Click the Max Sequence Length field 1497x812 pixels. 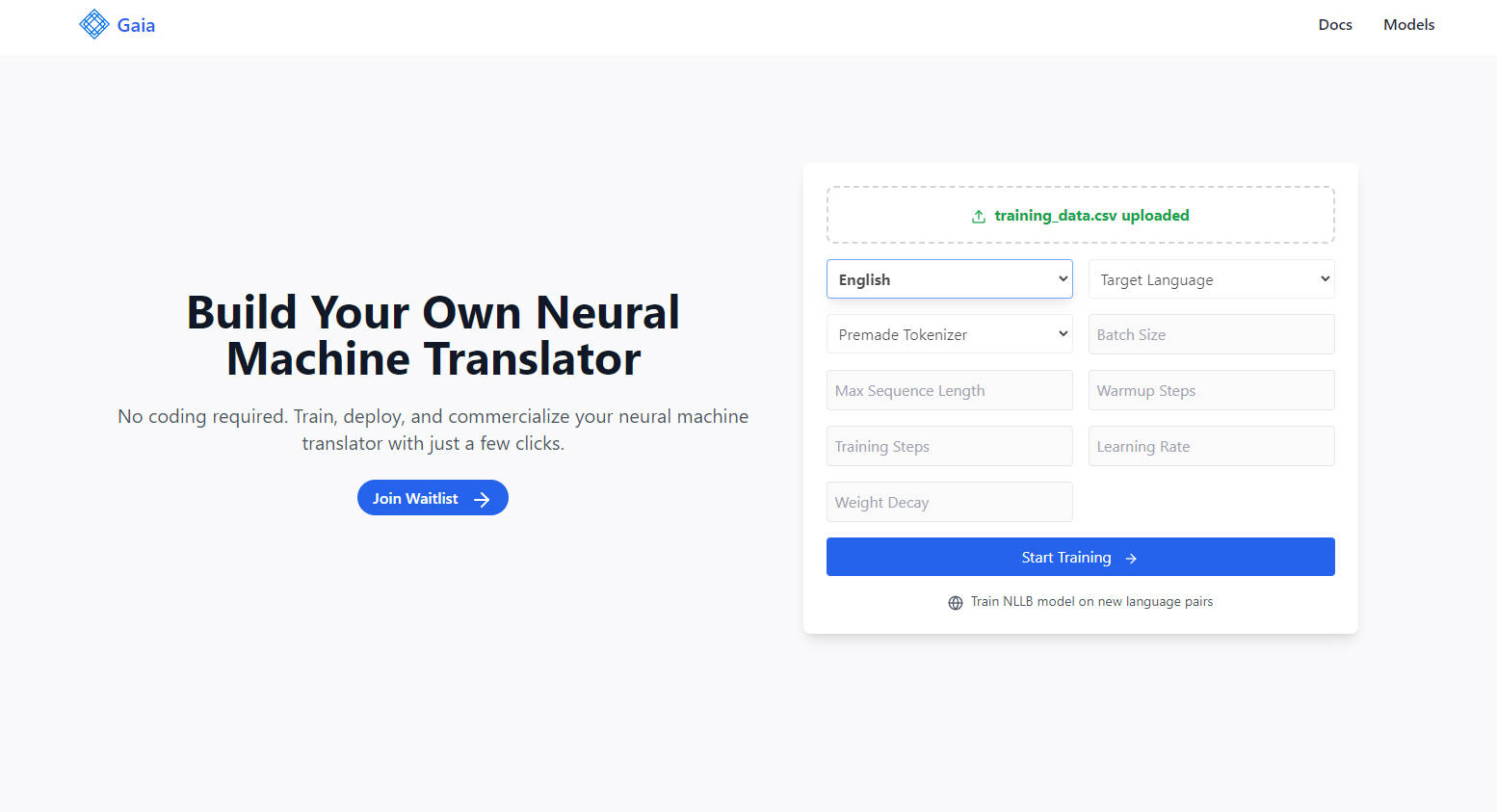point(949,390)
